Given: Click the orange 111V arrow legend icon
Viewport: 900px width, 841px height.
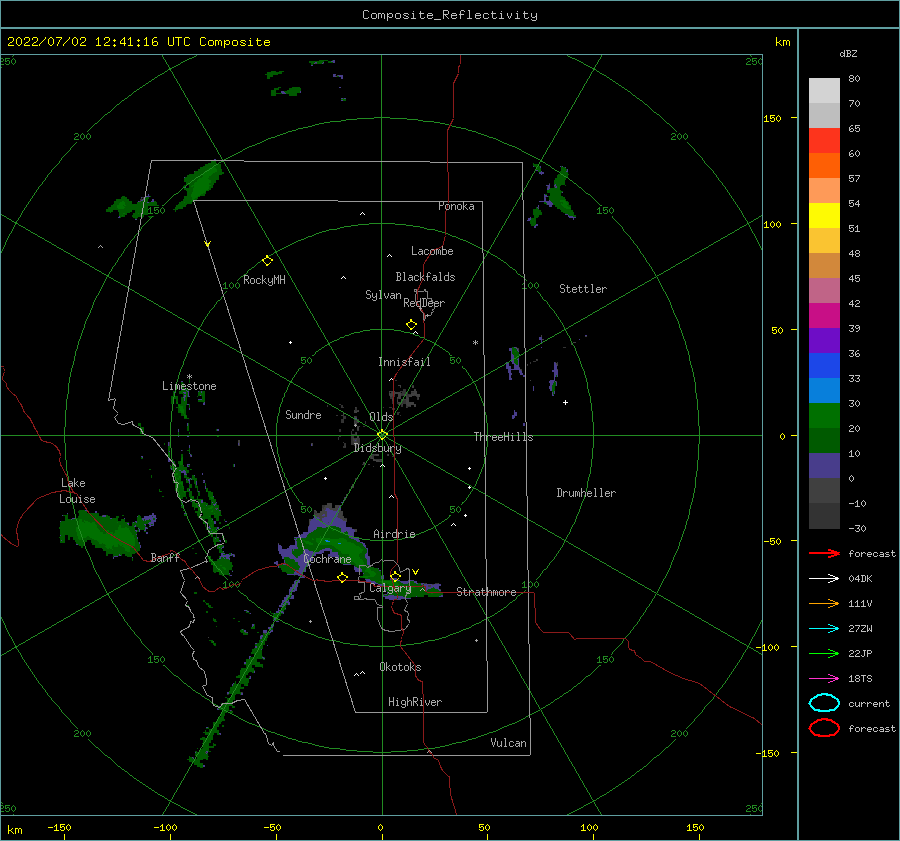Looking at the screenshot, I should [x=824, y=603].
